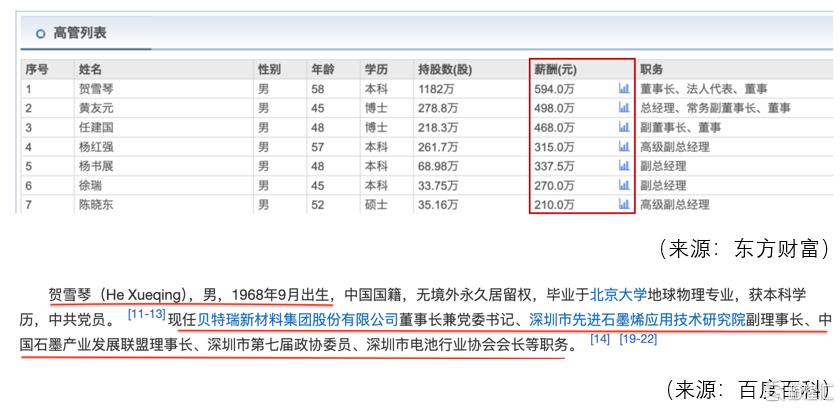Click the age 57 in 杨红强's row
Viewport: 840px width, 408px height.
(318, 147)
